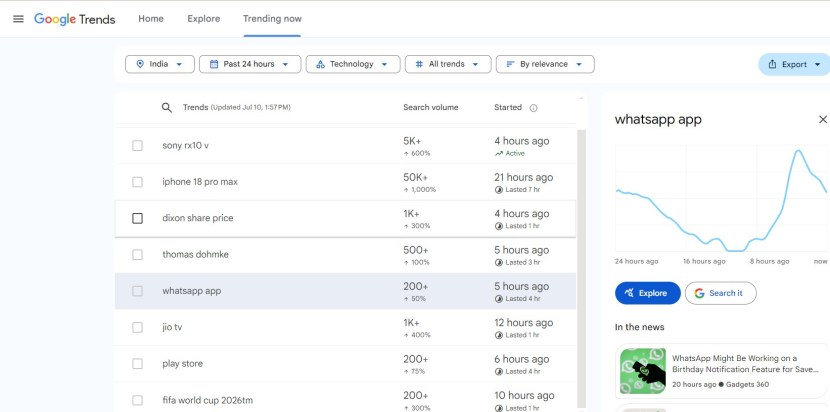Click the 50K+ search volume value
Screen dimensions: 830x412
pyautogui.click(x=416, y=177)
